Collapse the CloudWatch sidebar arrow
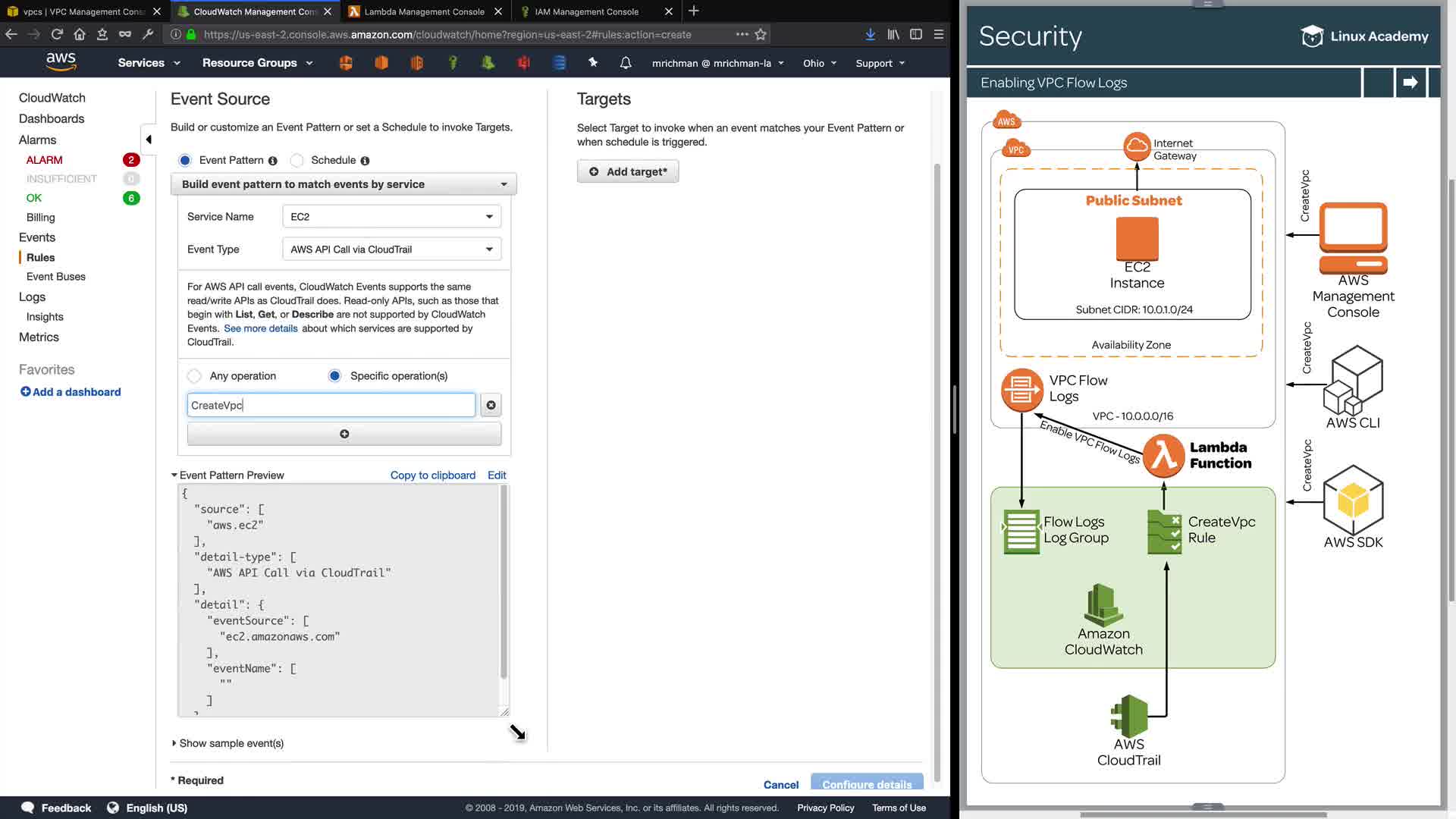Screen dimensions: 1456x819 [149, 140]
